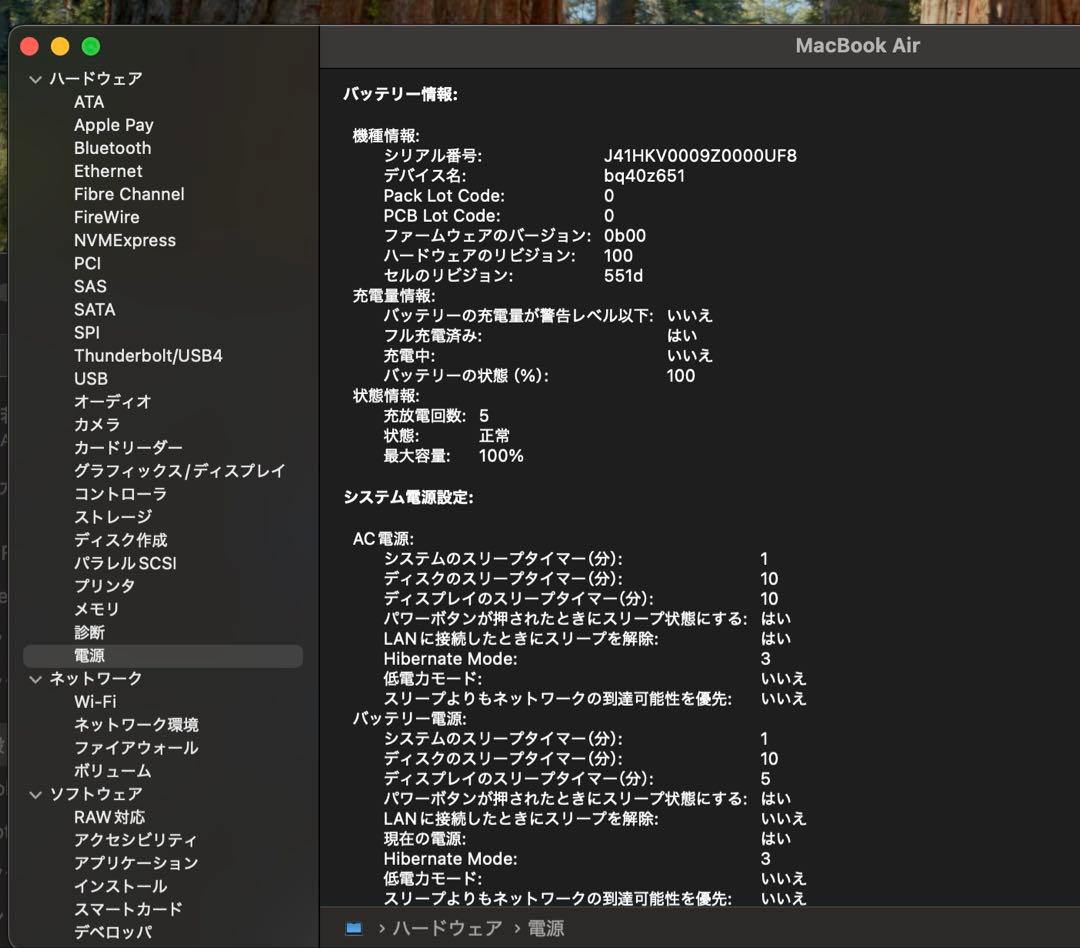Collapse the ハードウェア section in the sidebar

tap(36, 78)
